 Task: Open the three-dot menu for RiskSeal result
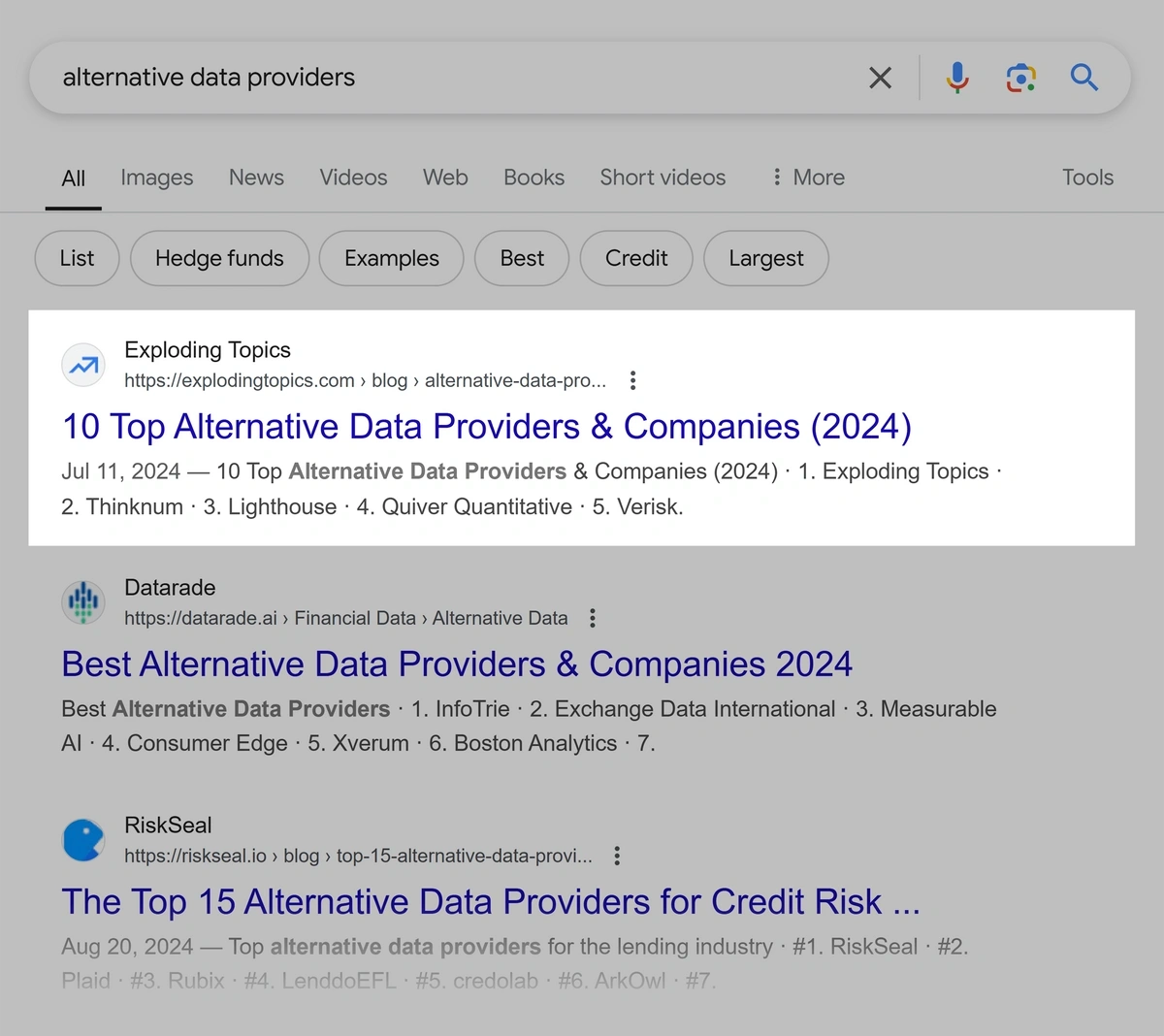(617, 856)
